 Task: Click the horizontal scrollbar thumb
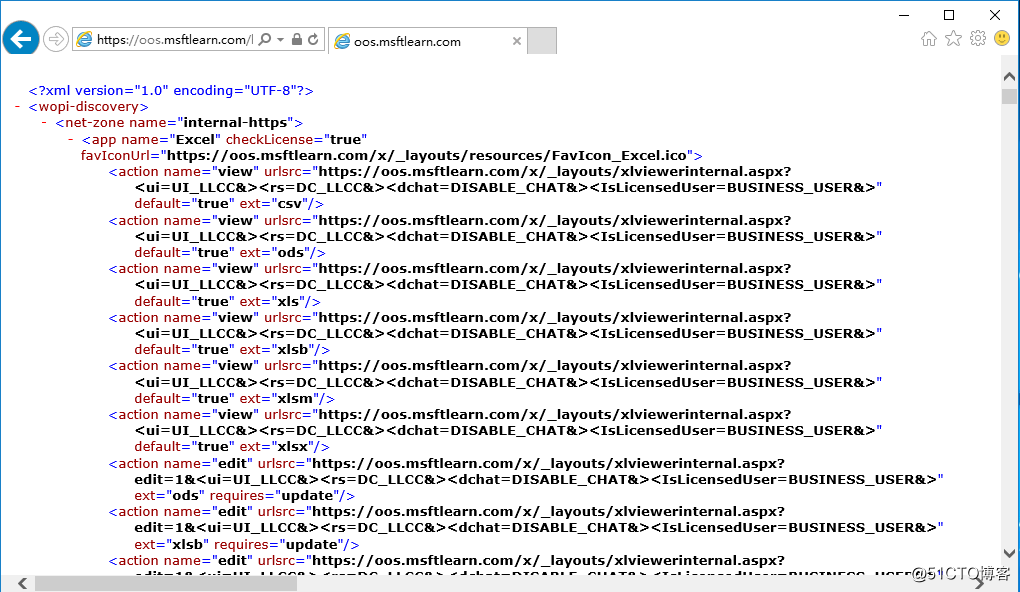166,584
